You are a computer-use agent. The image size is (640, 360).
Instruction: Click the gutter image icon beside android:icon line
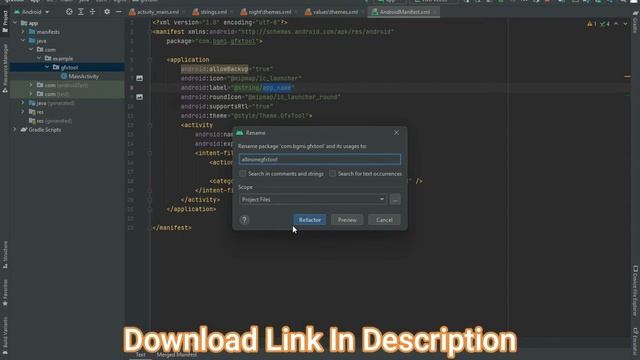point(140,78)
